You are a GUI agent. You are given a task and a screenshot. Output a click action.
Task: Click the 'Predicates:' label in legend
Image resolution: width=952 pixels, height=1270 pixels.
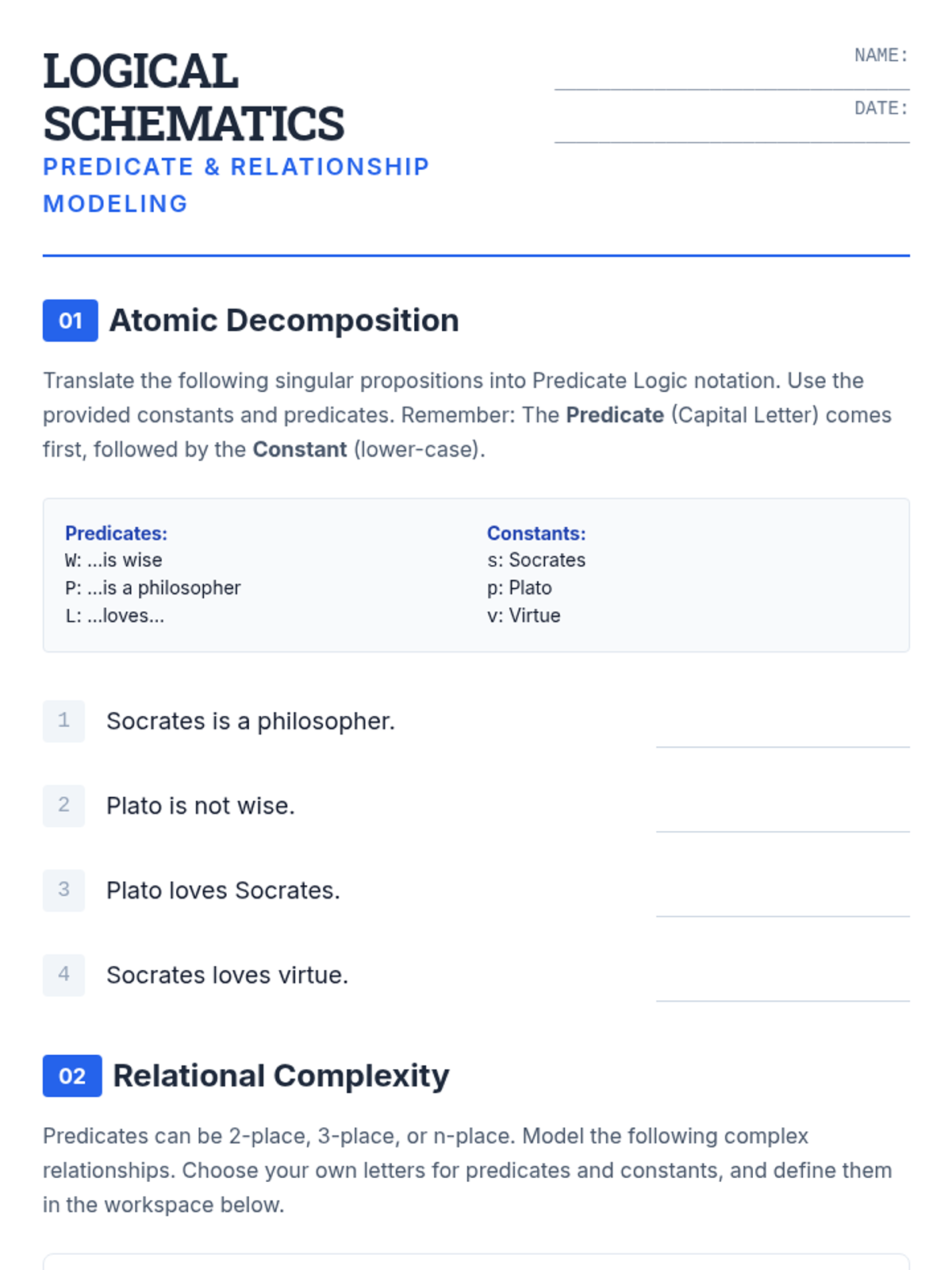[116, 533]
